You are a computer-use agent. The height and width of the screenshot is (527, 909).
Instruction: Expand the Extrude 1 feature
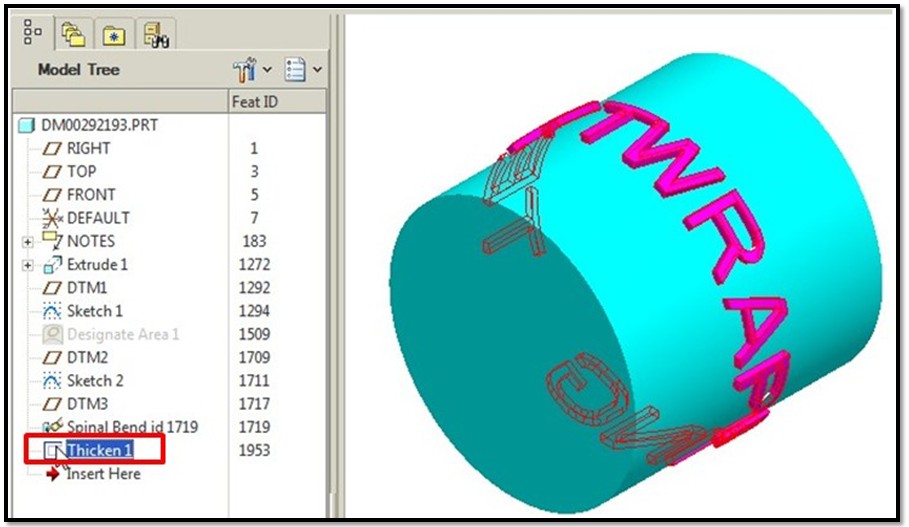[27, 266]
